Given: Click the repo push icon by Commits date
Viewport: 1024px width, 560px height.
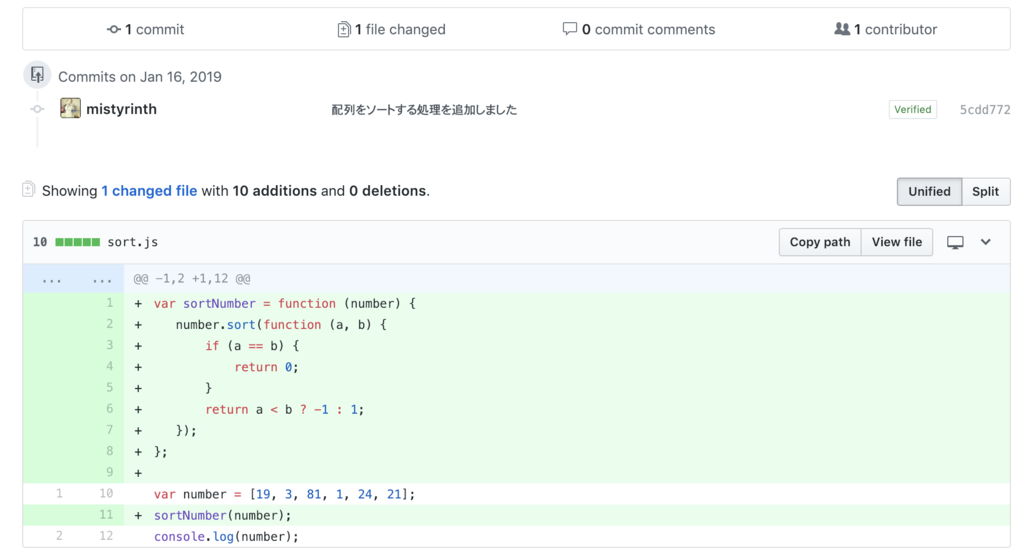Looking at the screenshot, I should pos(37,75).
